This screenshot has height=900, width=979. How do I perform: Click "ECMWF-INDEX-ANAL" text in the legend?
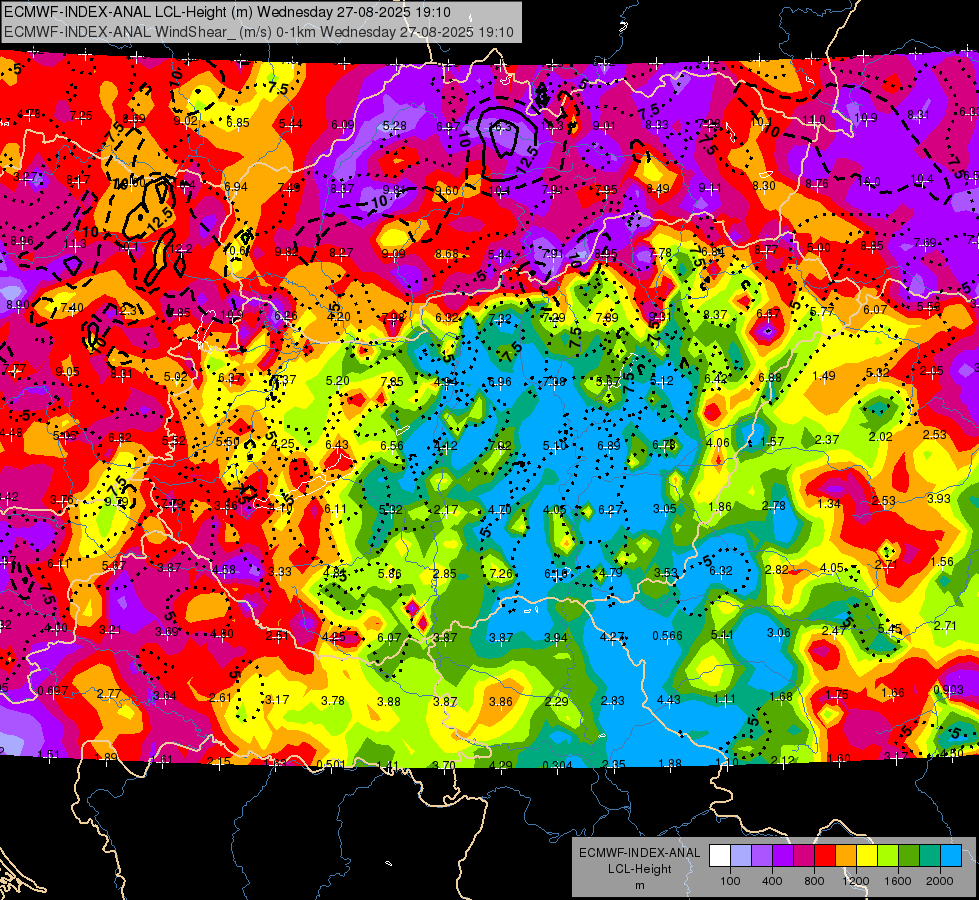pyautogui.click(x=639, y=853)
